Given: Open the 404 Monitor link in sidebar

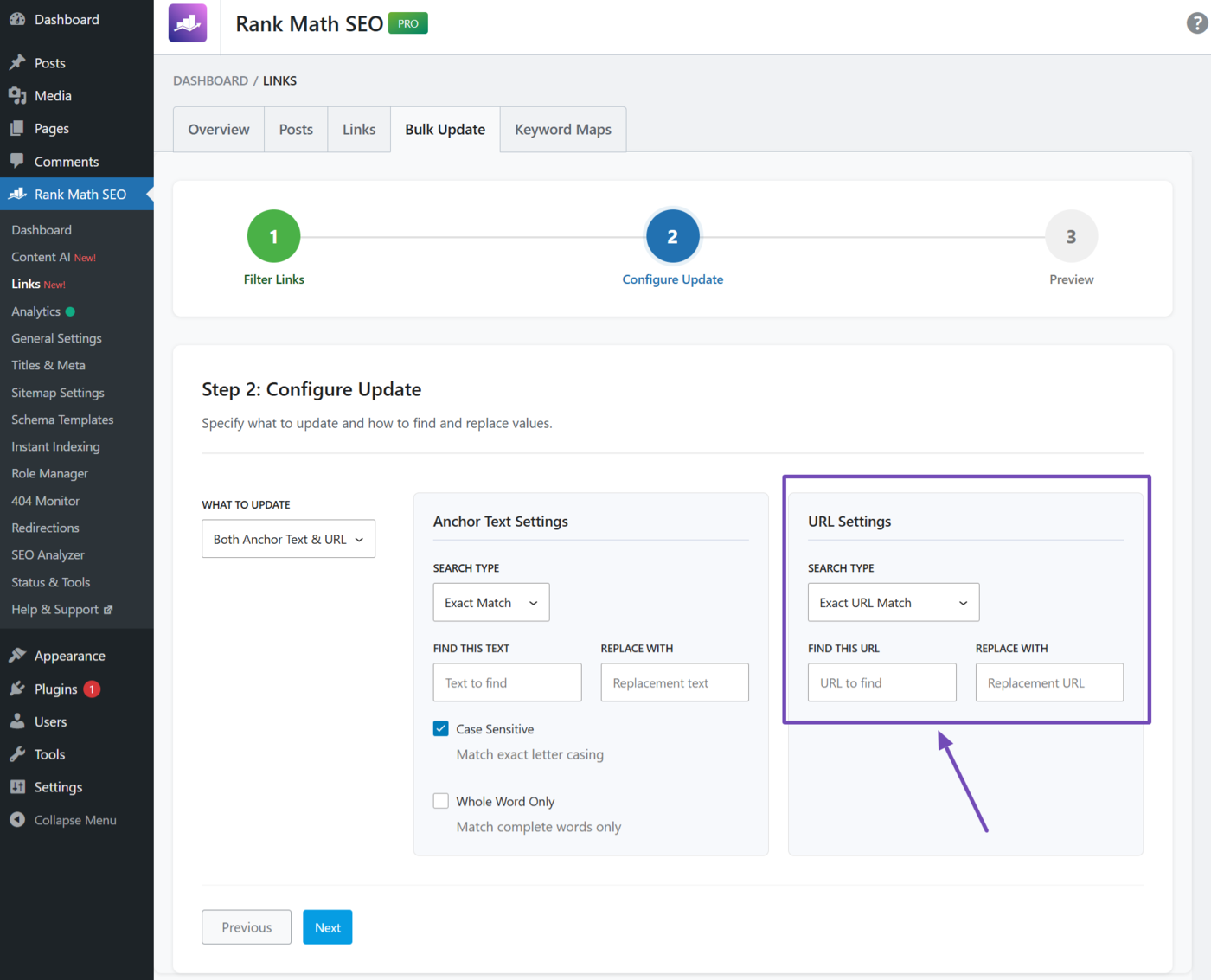Looking at the screenshot, I should 45,500.
